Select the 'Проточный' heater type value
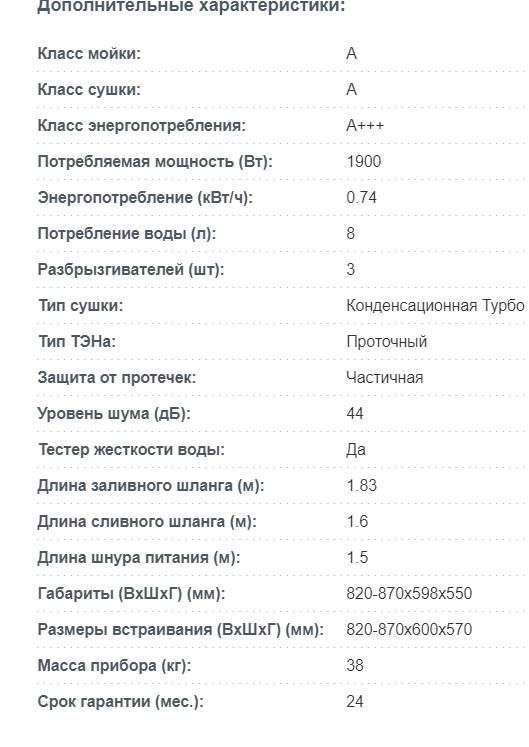The height and width of the screenshot is (747, 529). point(387,342)
